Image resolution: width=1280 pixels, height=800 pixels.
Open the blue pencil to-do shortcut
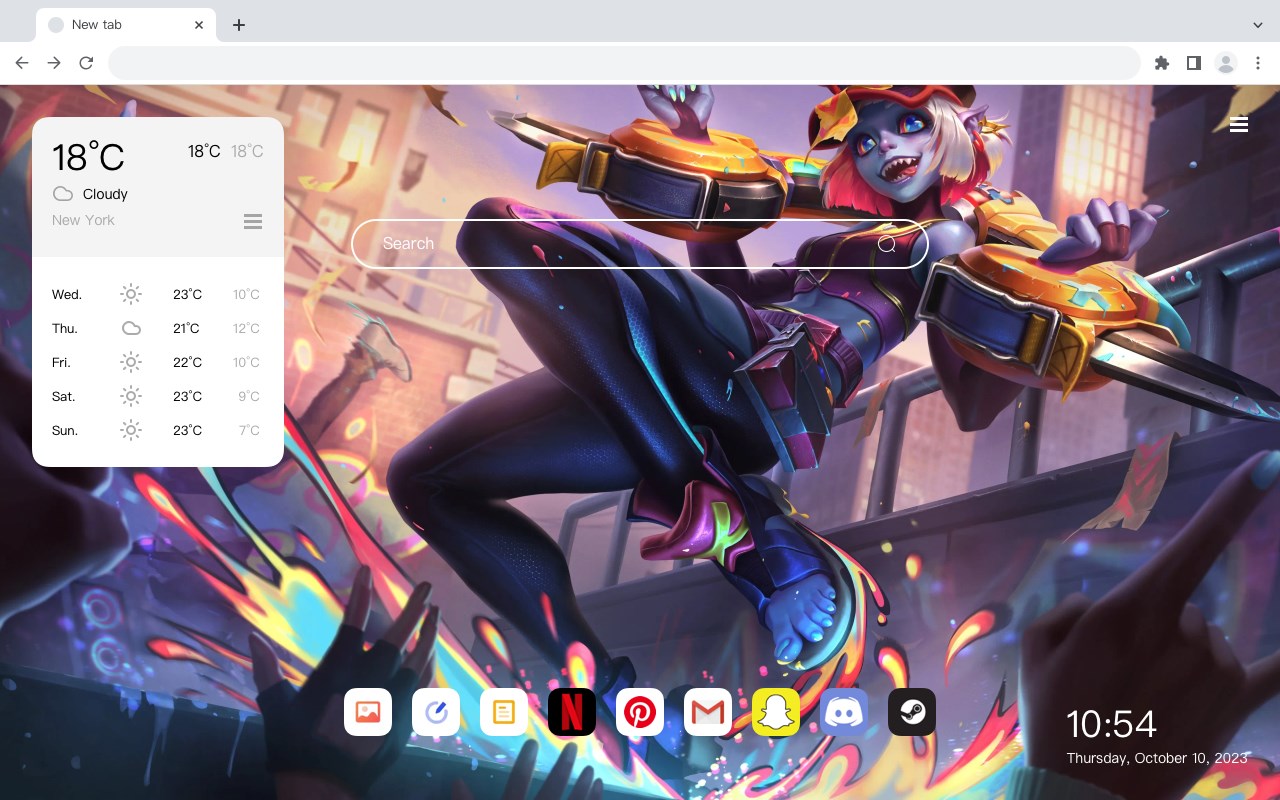436,712
